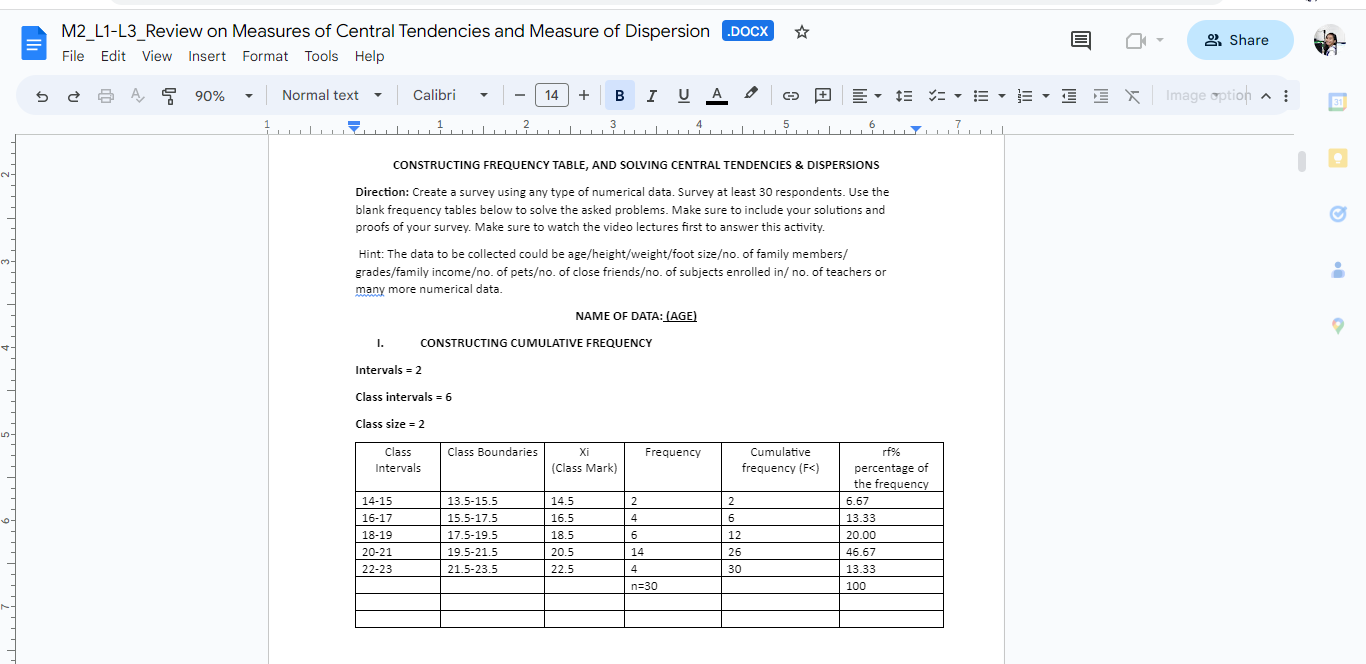Click the Class intervals = 6 line
1366x664 pixels.
tap(404, 397)
